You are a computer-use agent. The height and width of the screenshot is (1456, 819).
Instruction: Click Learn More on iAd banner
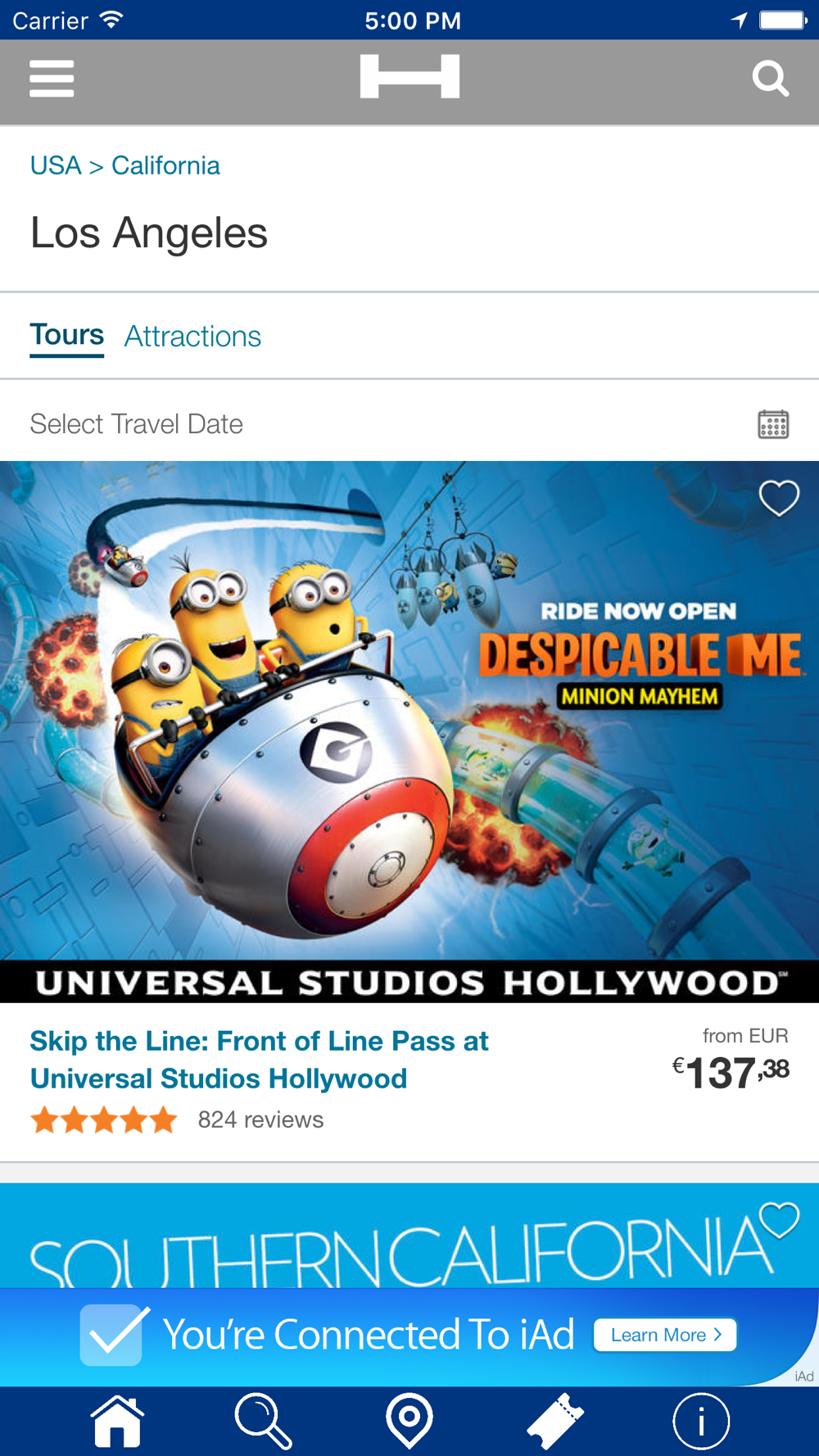point(665,1335)
